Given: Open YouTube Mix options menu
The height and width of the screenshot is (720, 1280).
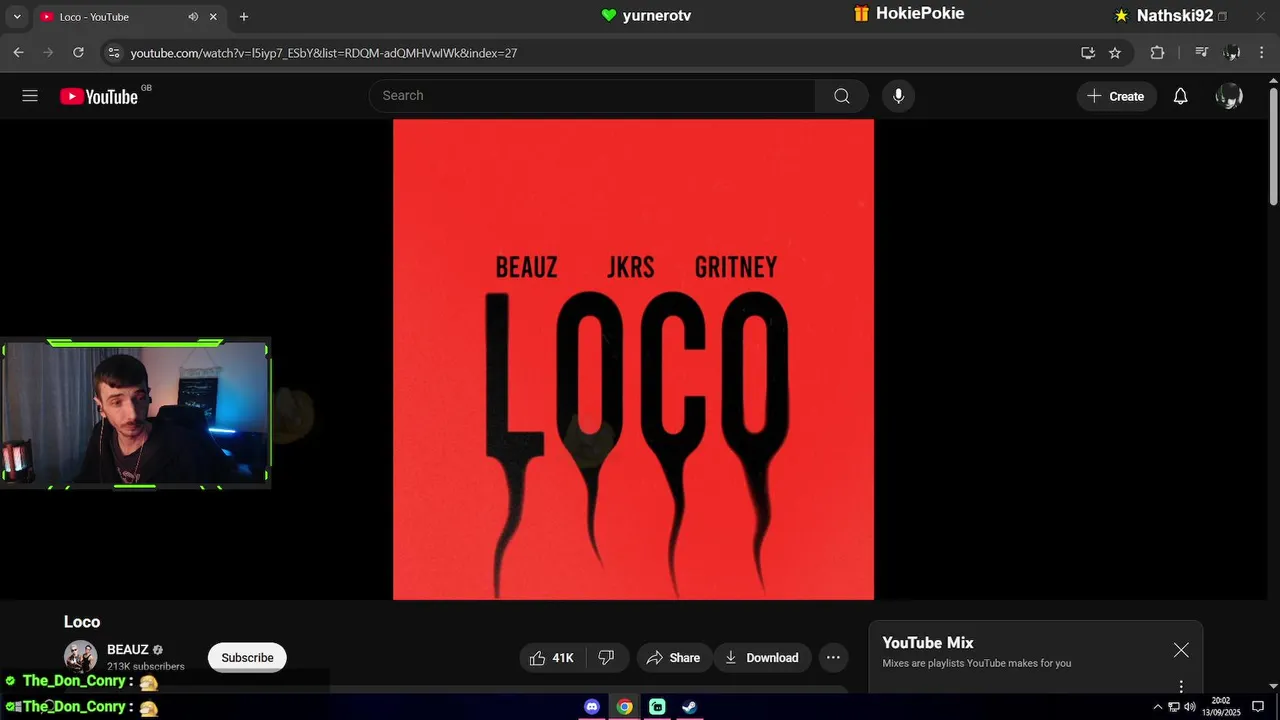Looking at the screenshot, I should coord(1181,686).
